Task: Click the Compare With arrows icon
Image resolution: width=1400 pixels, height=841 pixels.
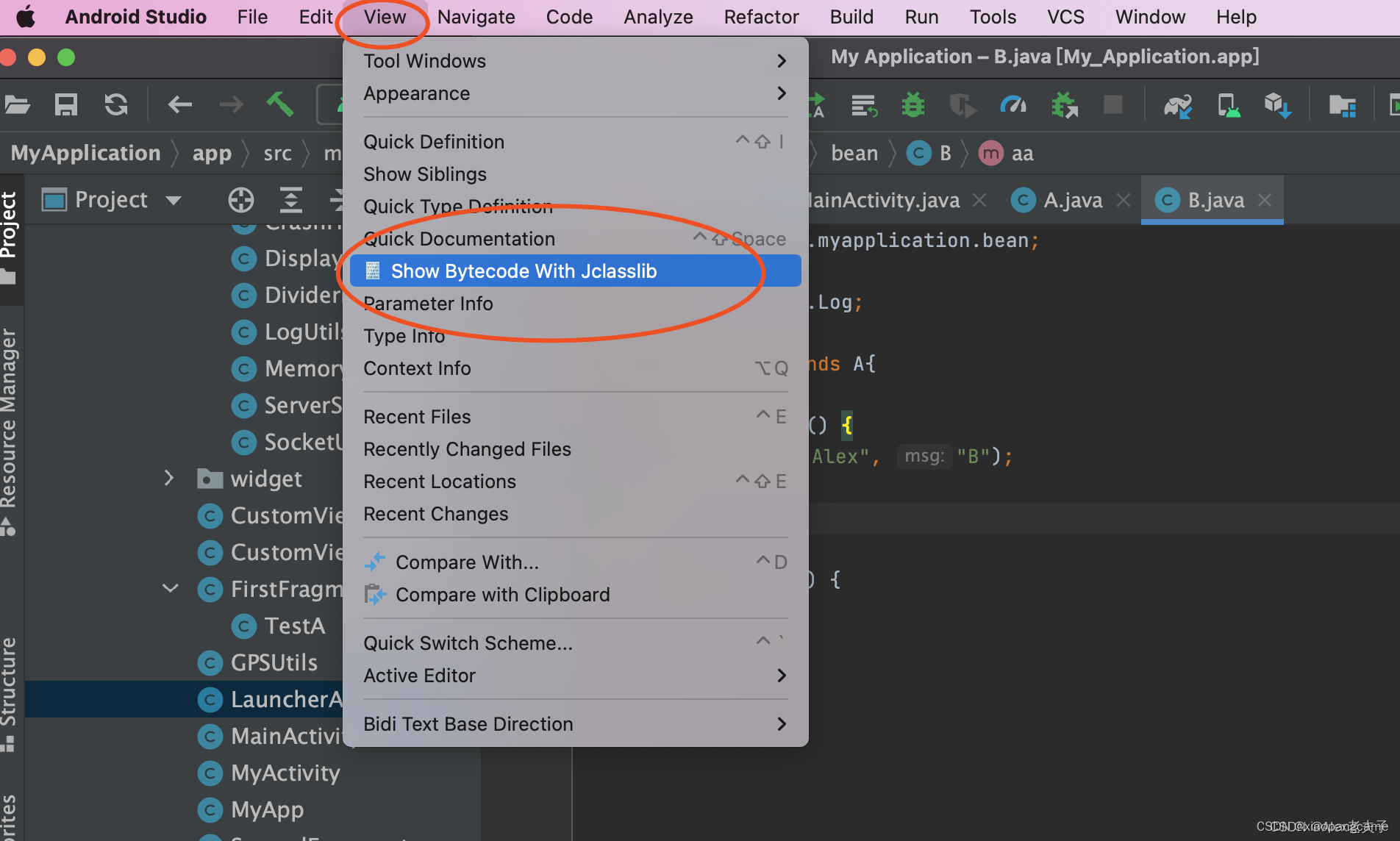Action: [375, 562]
